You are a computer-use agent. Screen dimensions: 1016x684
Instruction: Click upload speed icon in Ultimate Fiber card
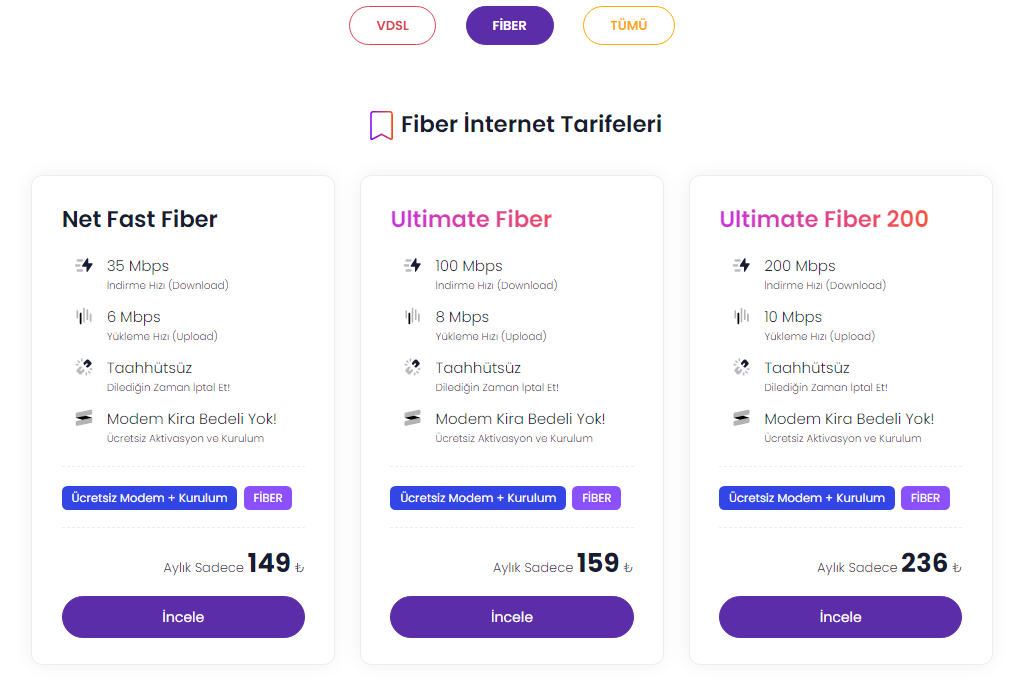tap(412, 317)
